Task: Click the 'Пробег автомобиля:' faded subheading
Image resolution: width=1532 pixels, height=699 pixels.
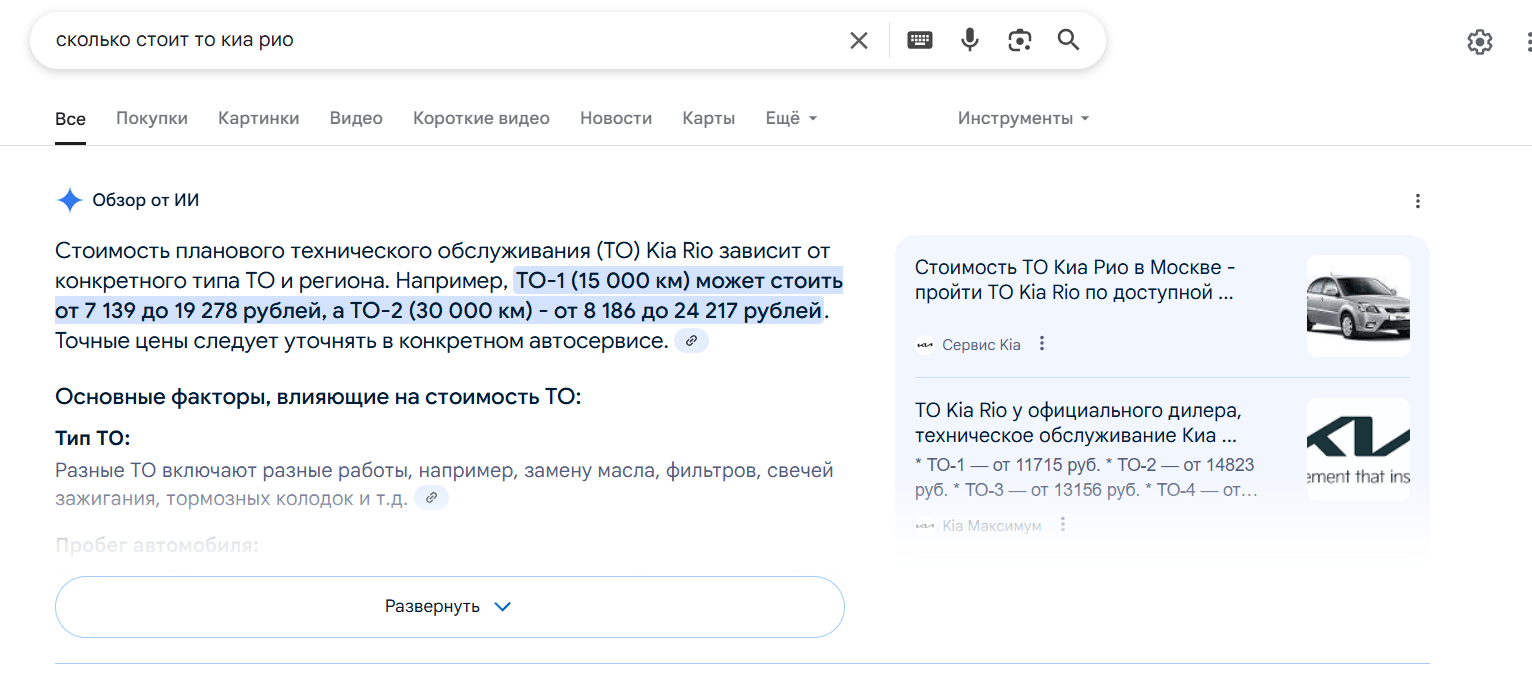Action: tap(157, 546)
